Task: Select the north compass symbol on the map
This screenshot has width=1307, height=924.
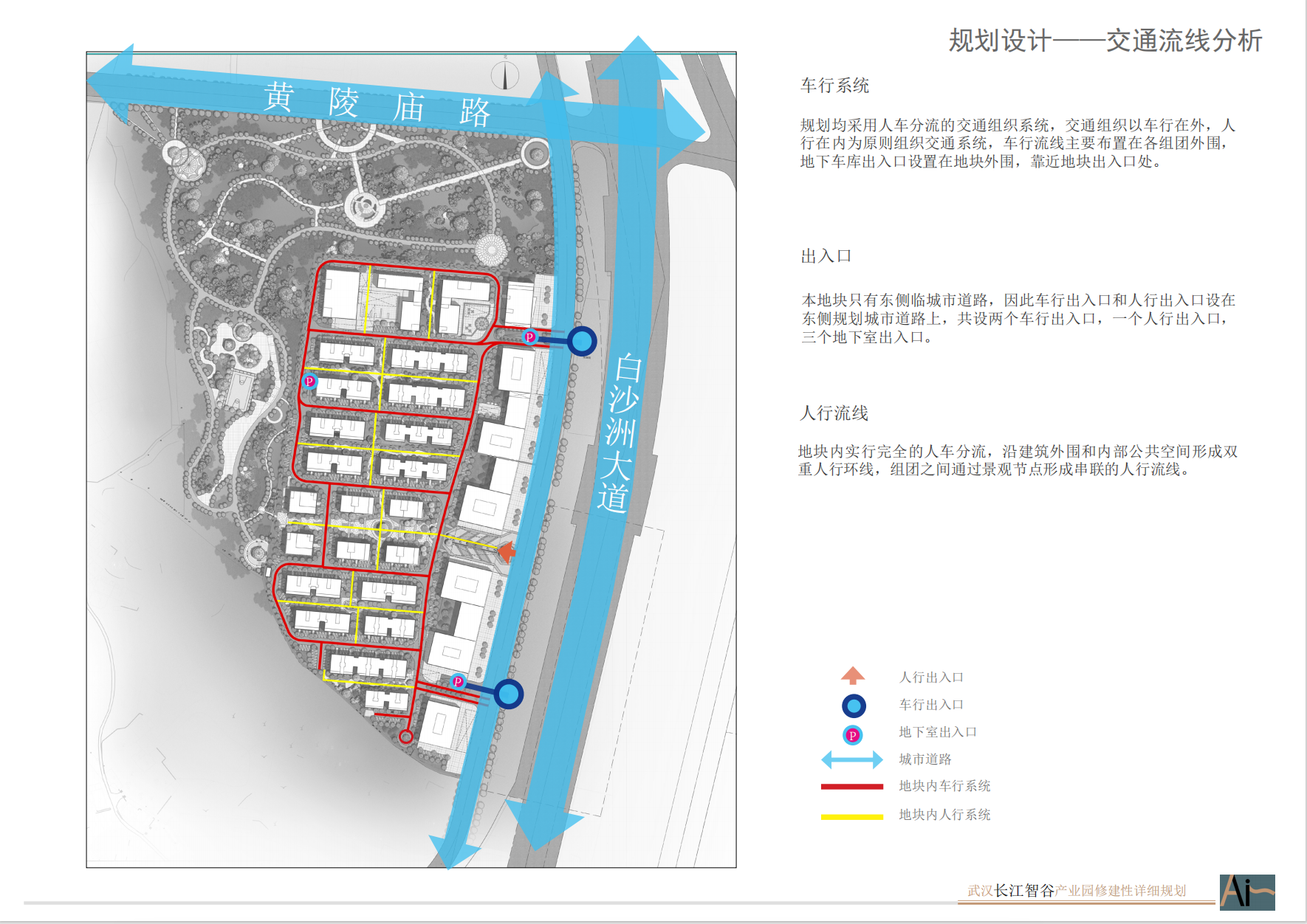Action: [505, 75]
